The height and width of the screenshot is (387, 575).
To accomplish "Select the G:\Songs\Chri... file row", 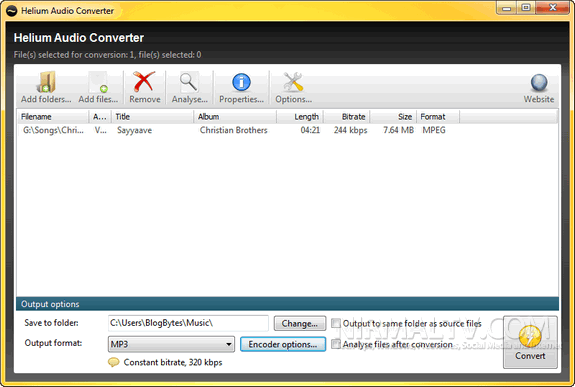I will click(x=288, y=130).
